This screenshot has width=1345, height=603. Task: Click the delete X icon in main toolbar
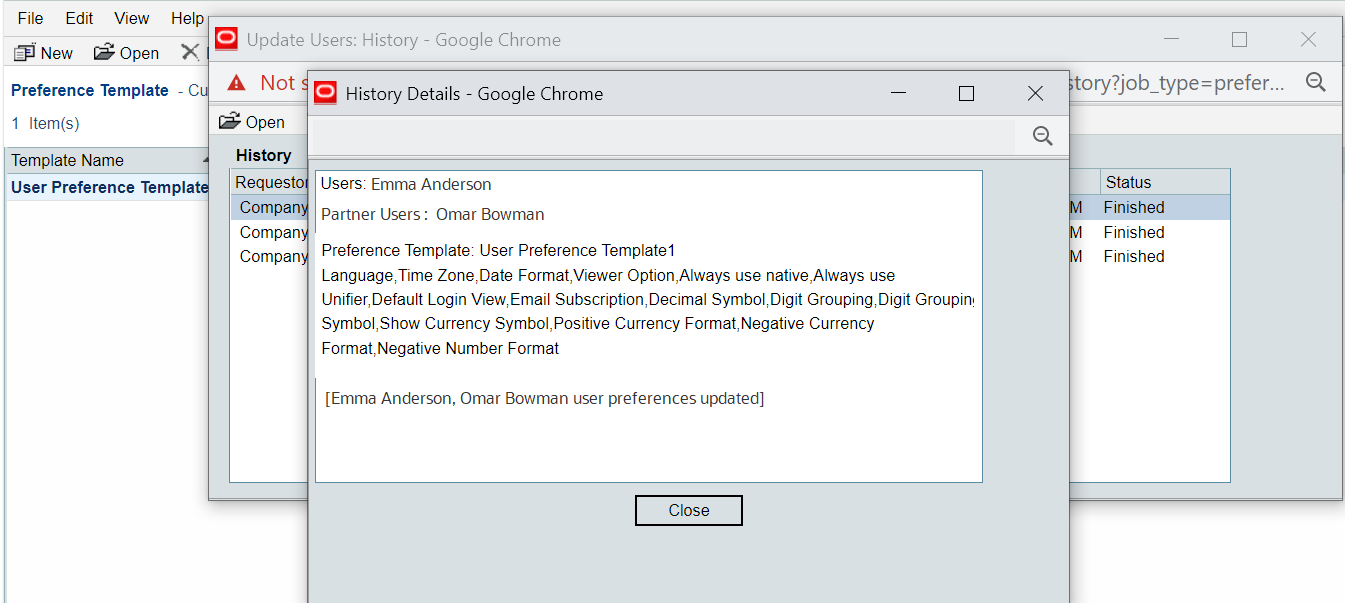coord(190,52)
